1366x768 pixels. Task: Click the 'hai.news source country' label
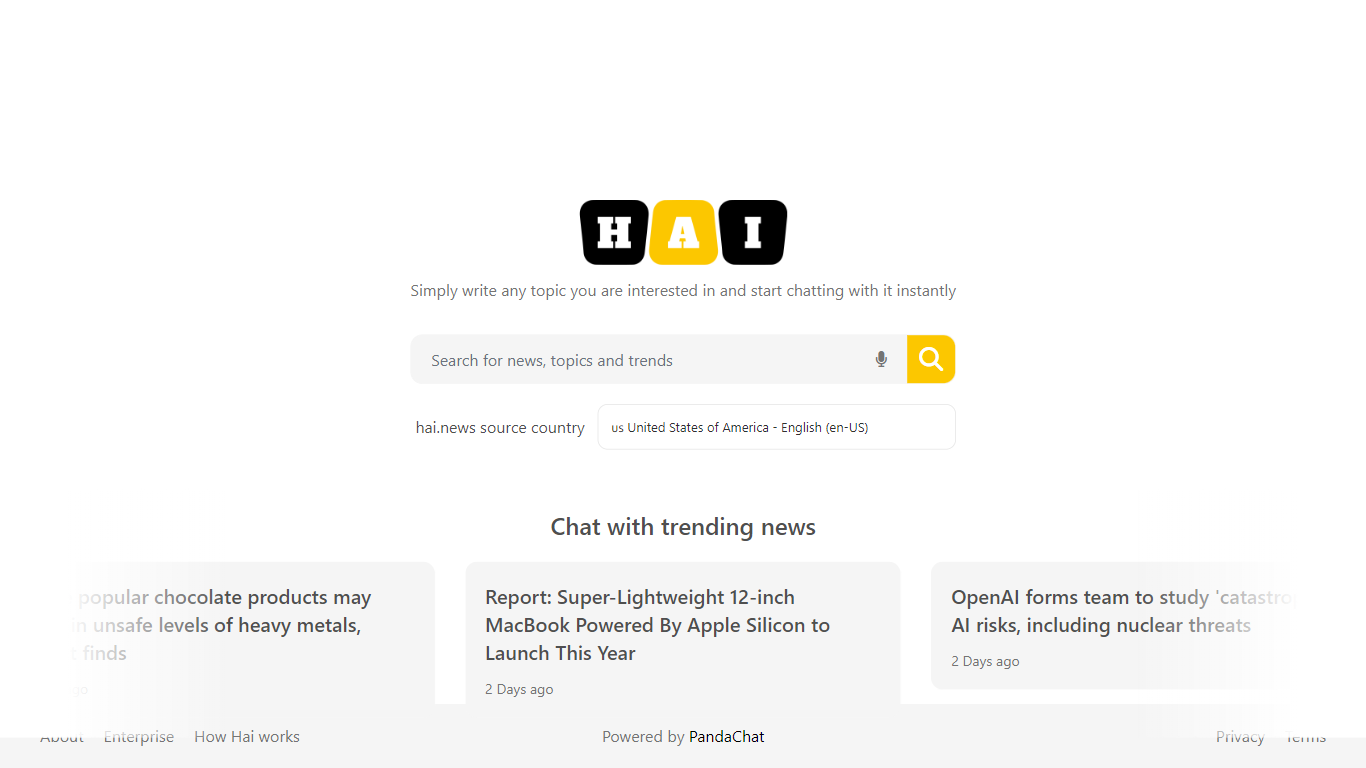(x=500, y=428)
